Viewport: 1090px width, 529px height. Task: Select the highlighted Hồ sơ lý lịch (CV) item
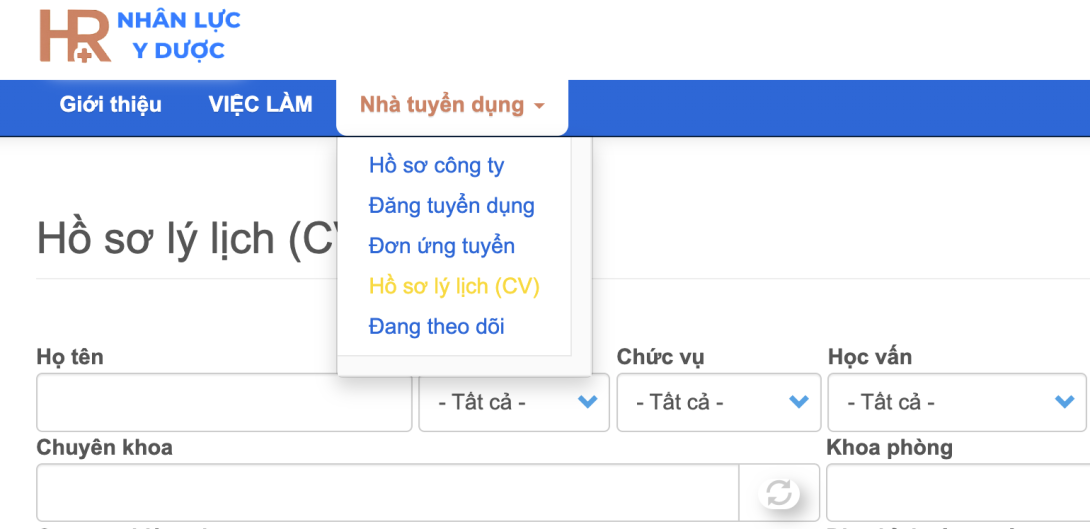pyautogui.click(x=454, y=287)
